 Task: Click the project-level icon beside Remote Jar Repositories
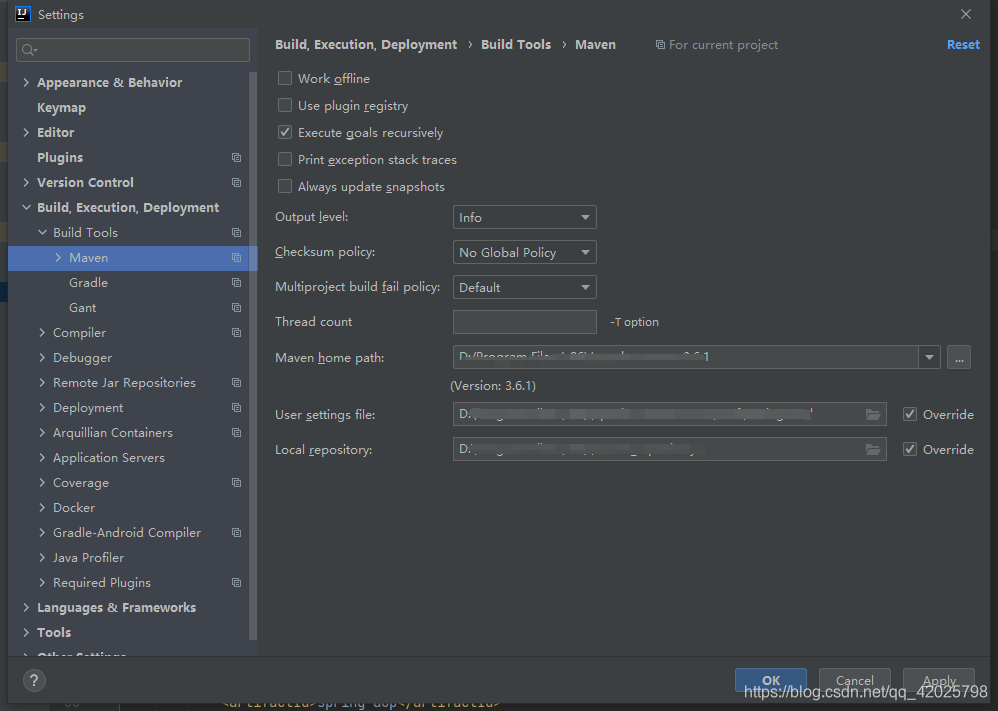tap(236, 383)
